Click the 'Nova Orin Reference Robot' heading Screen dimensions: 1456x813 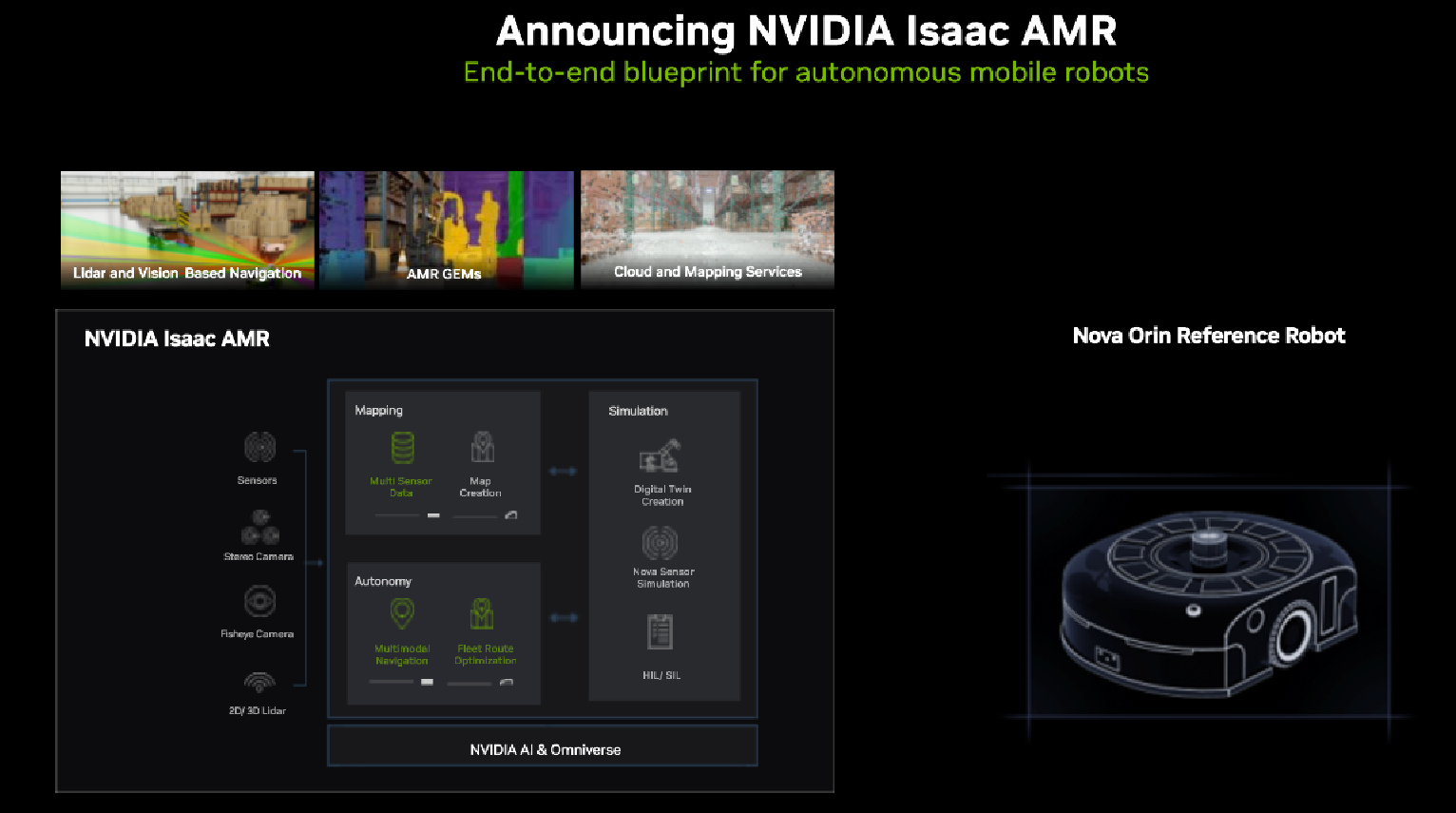coord(1209,336)
